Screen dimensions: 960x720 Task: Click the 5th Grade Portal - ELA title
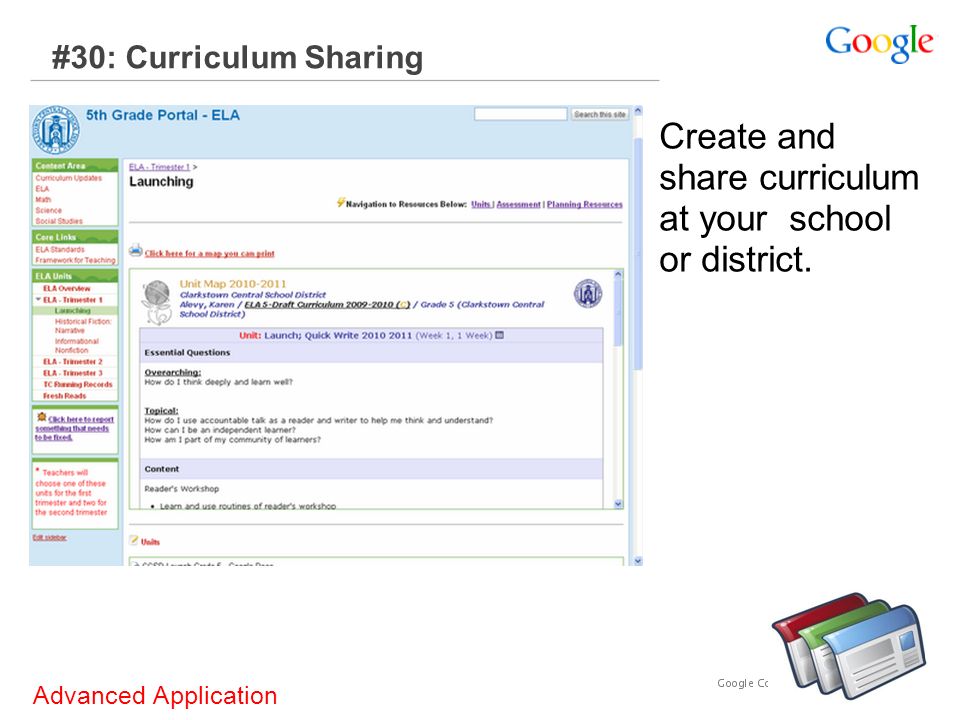163,115
